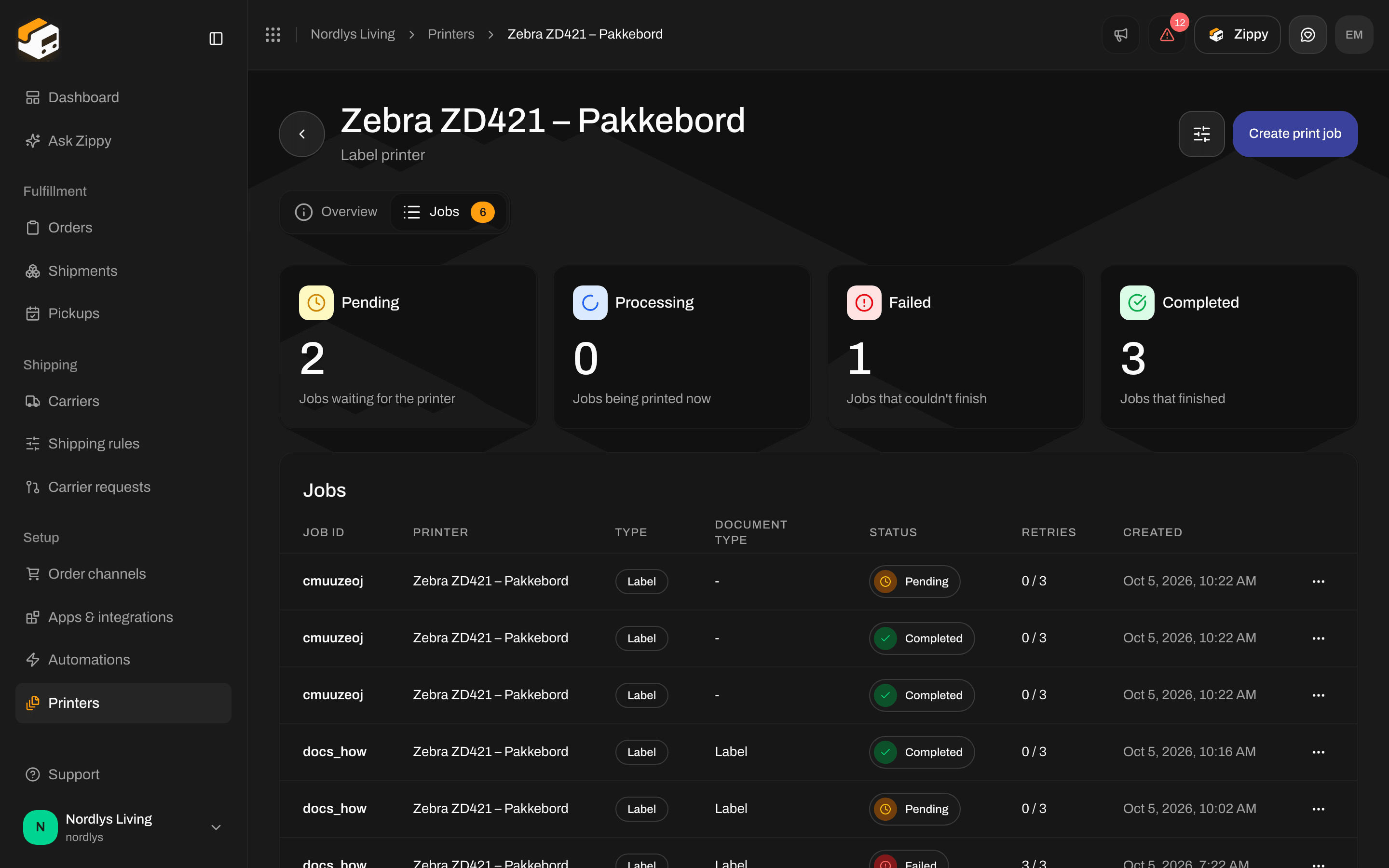This screenshot has height=868, width=1389.
Task: Open the announcements megaphone icon
Action: point(1120,34)
